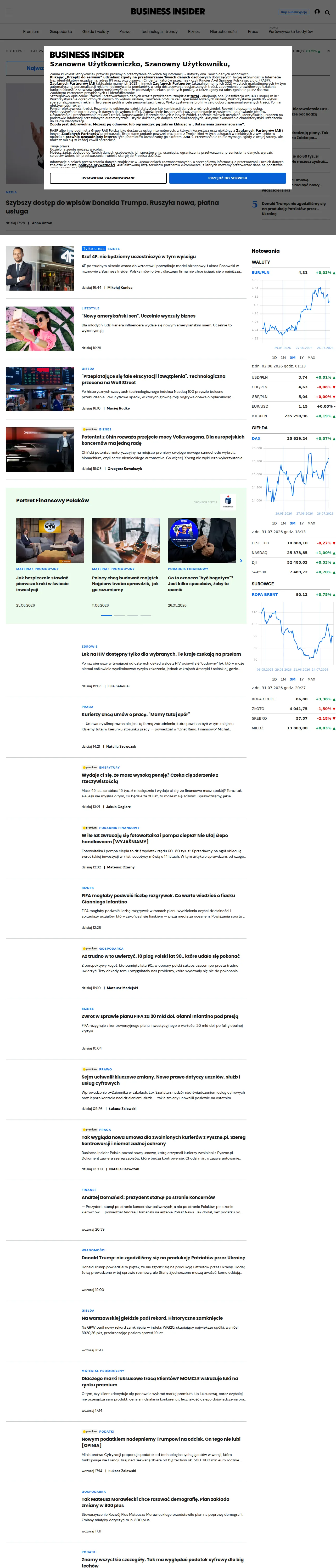Screen dimensions: 336x1568
Task: Open the DAX quote link
Action: (256, 438)
